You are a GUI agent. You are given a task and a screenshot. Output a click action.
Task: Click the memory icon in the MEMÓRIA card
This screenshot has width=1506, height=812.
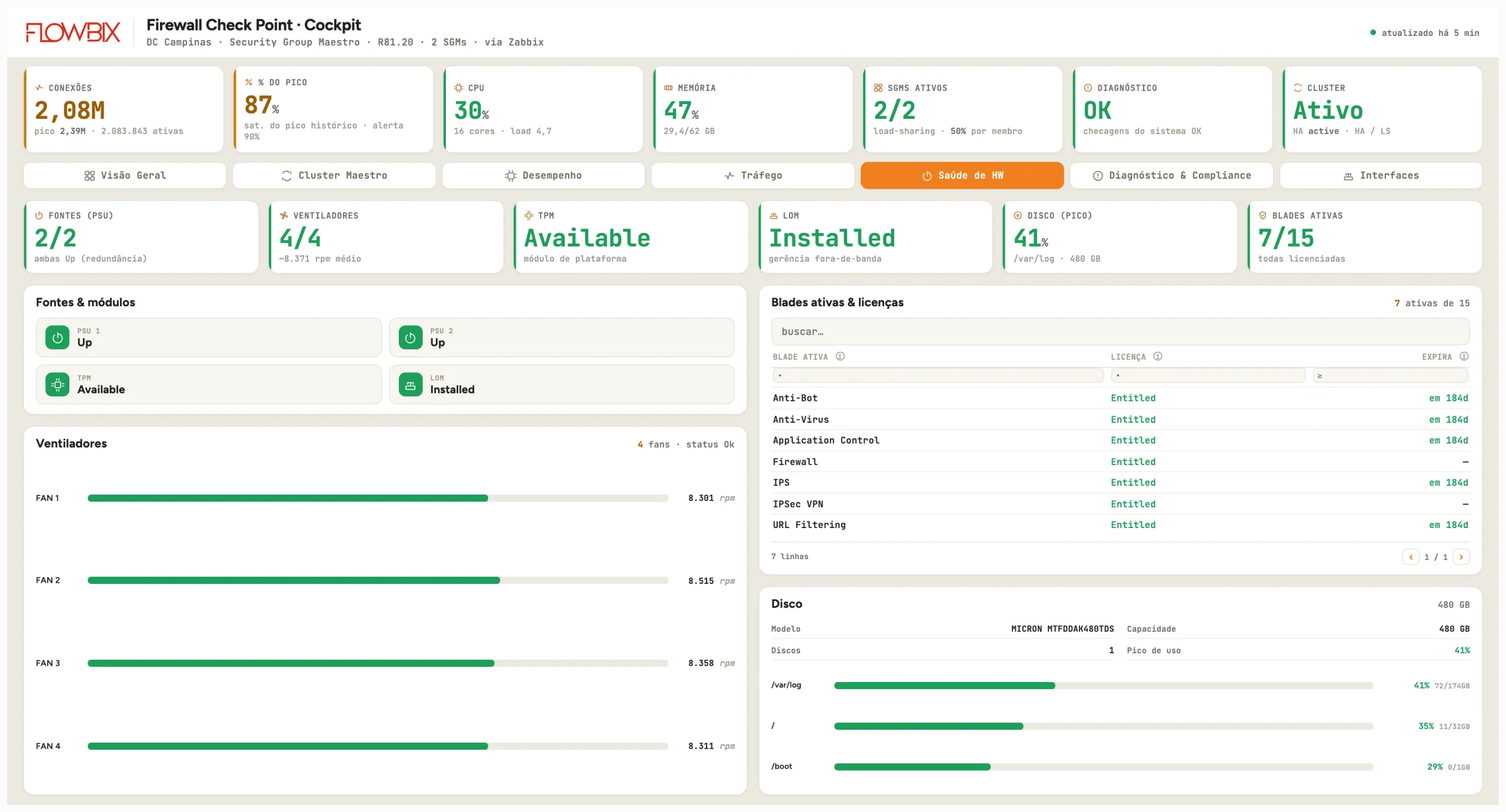tap(668, 88)
